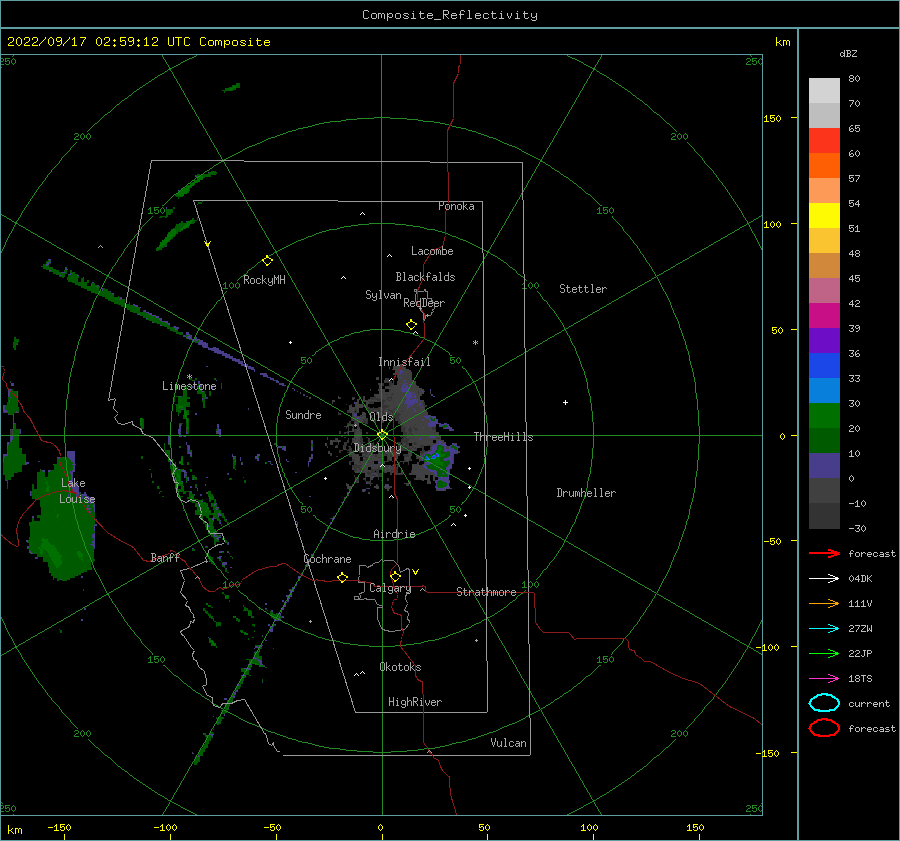Click the green 22JP arrow icon
900x841 pixels.
point(824,653)
